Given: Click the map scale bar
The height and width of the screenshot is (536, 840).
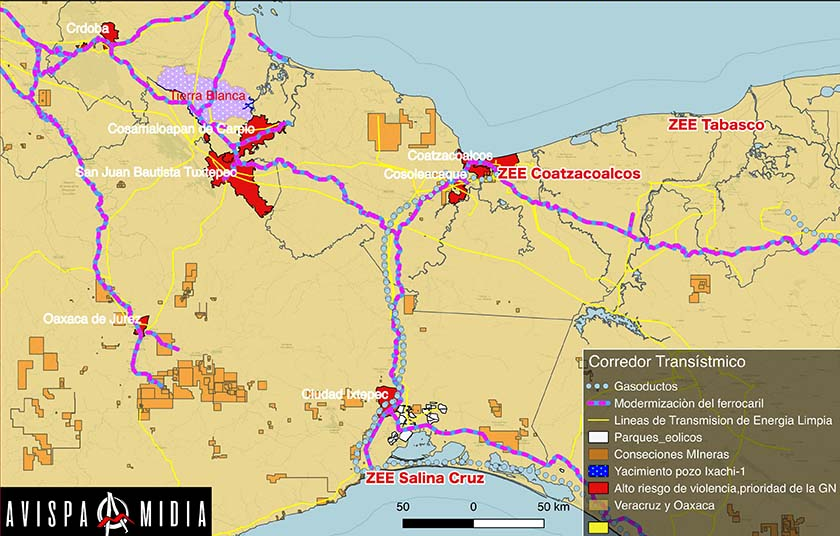Looking at the screenshot, I should coord(472,522).
